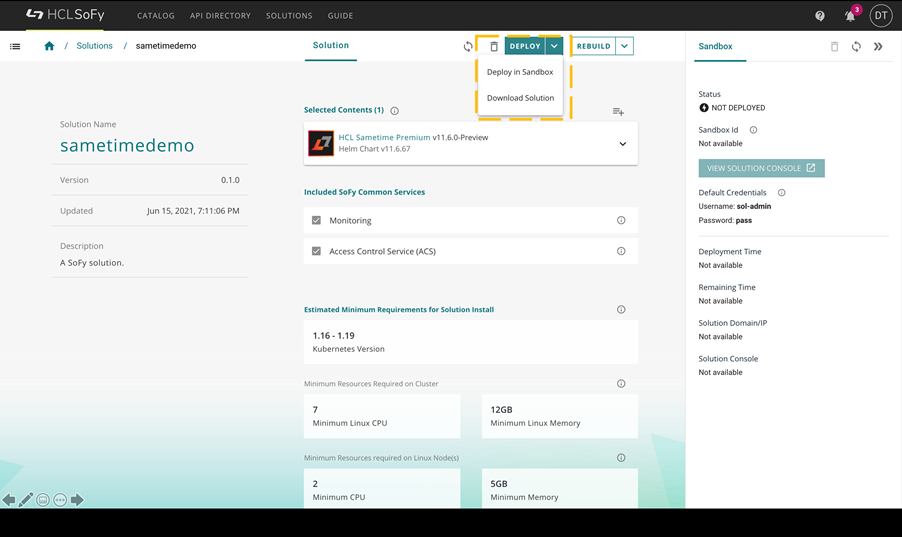Open the API DIRECTORY nav item
Image resolution: width=902 pixels, height=537 pixels.
(220, 16)
